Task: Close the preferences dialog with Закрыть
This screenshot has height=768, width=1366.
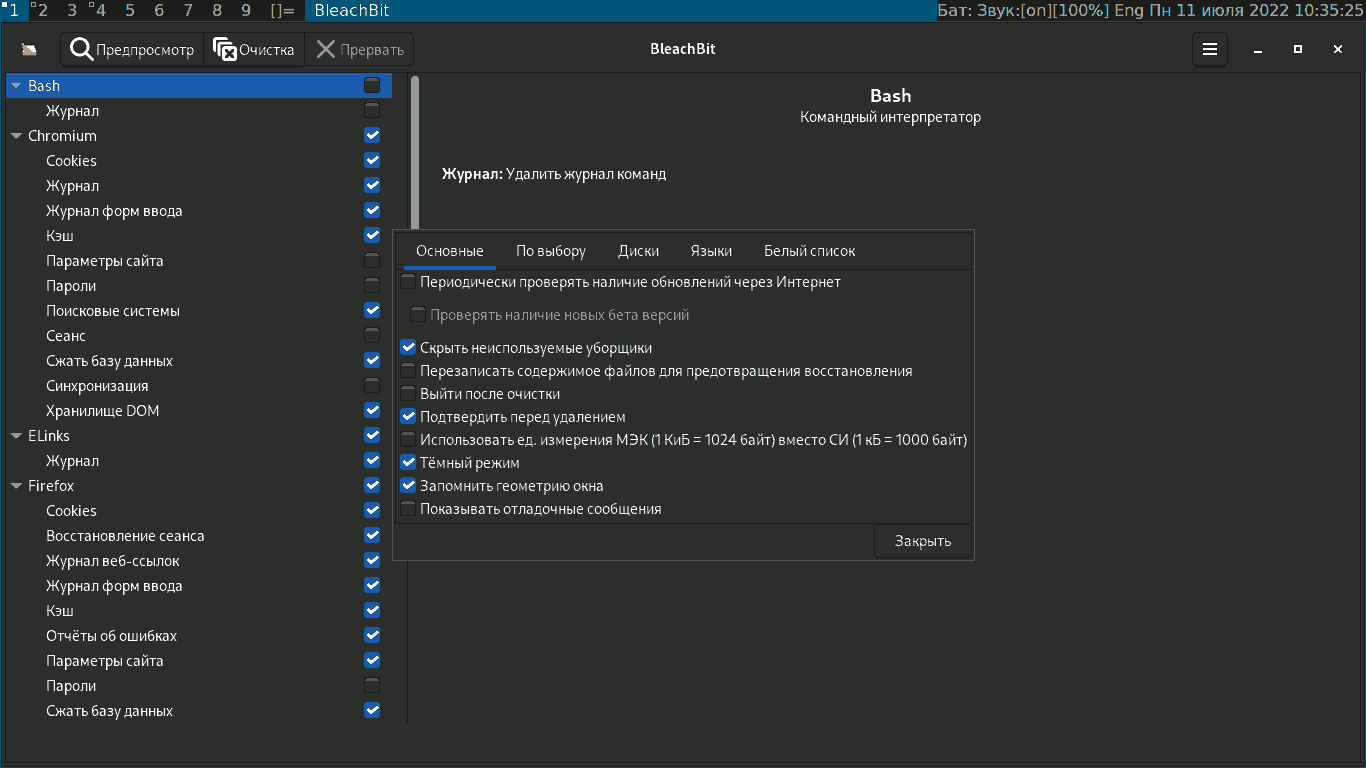Action: tap(923, 541)
